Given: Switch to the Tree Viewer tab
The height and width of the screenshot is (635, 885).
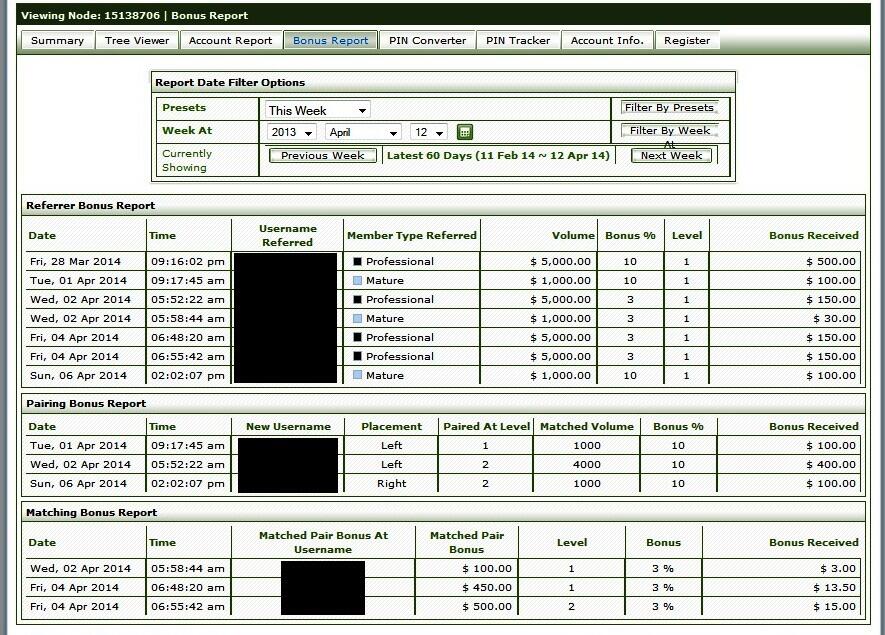Looking at the screenshot, I should [137, 41].
